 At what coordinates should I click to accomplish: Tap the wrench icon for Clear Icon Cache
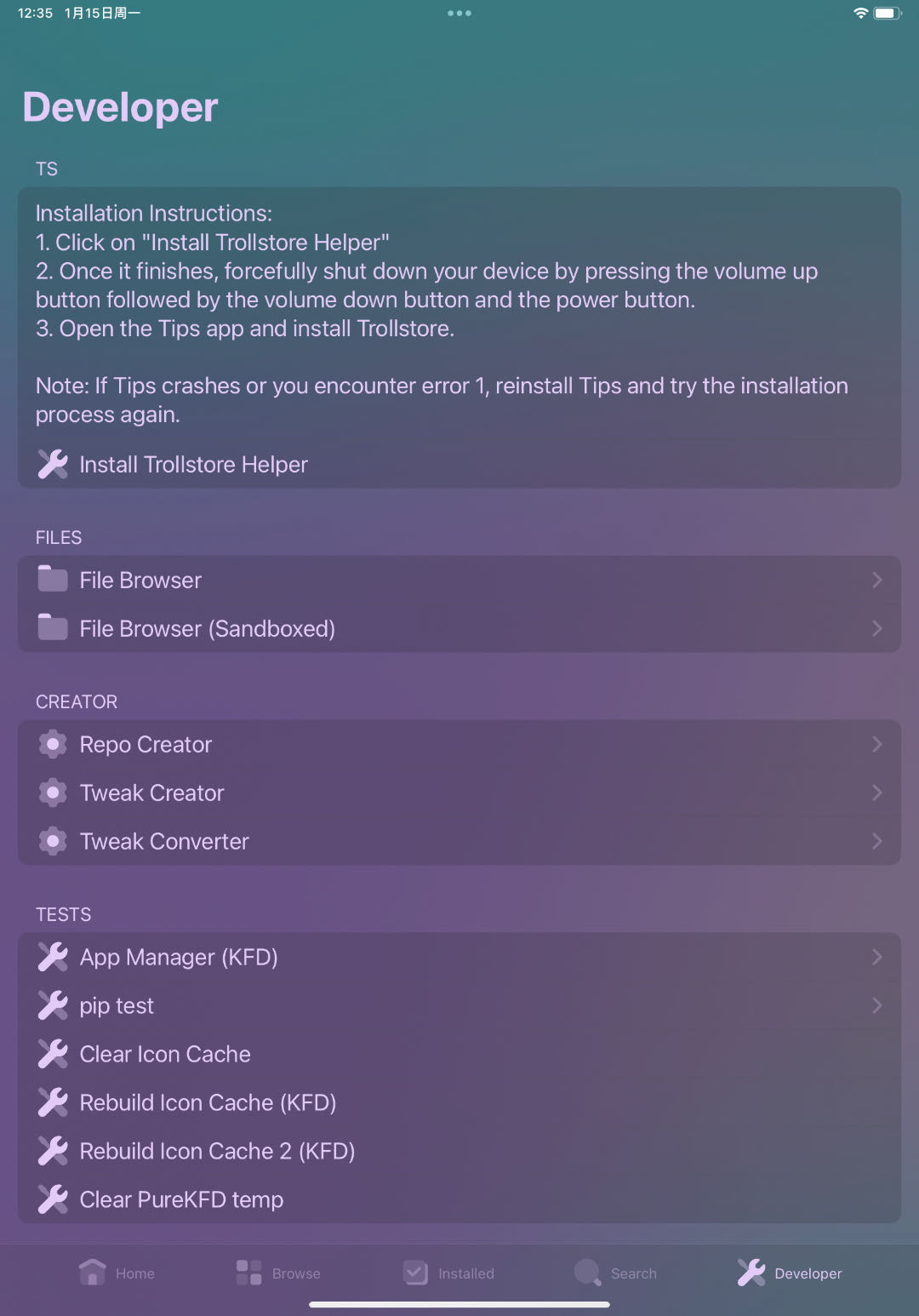point(53,1054)
